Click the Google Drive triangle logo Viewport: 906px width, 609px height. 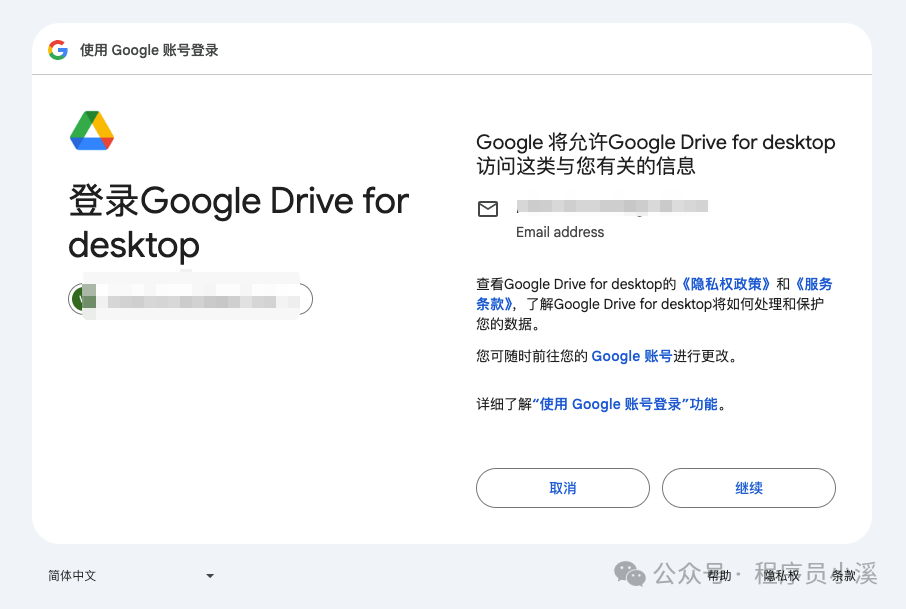click(x=91, y=130)
